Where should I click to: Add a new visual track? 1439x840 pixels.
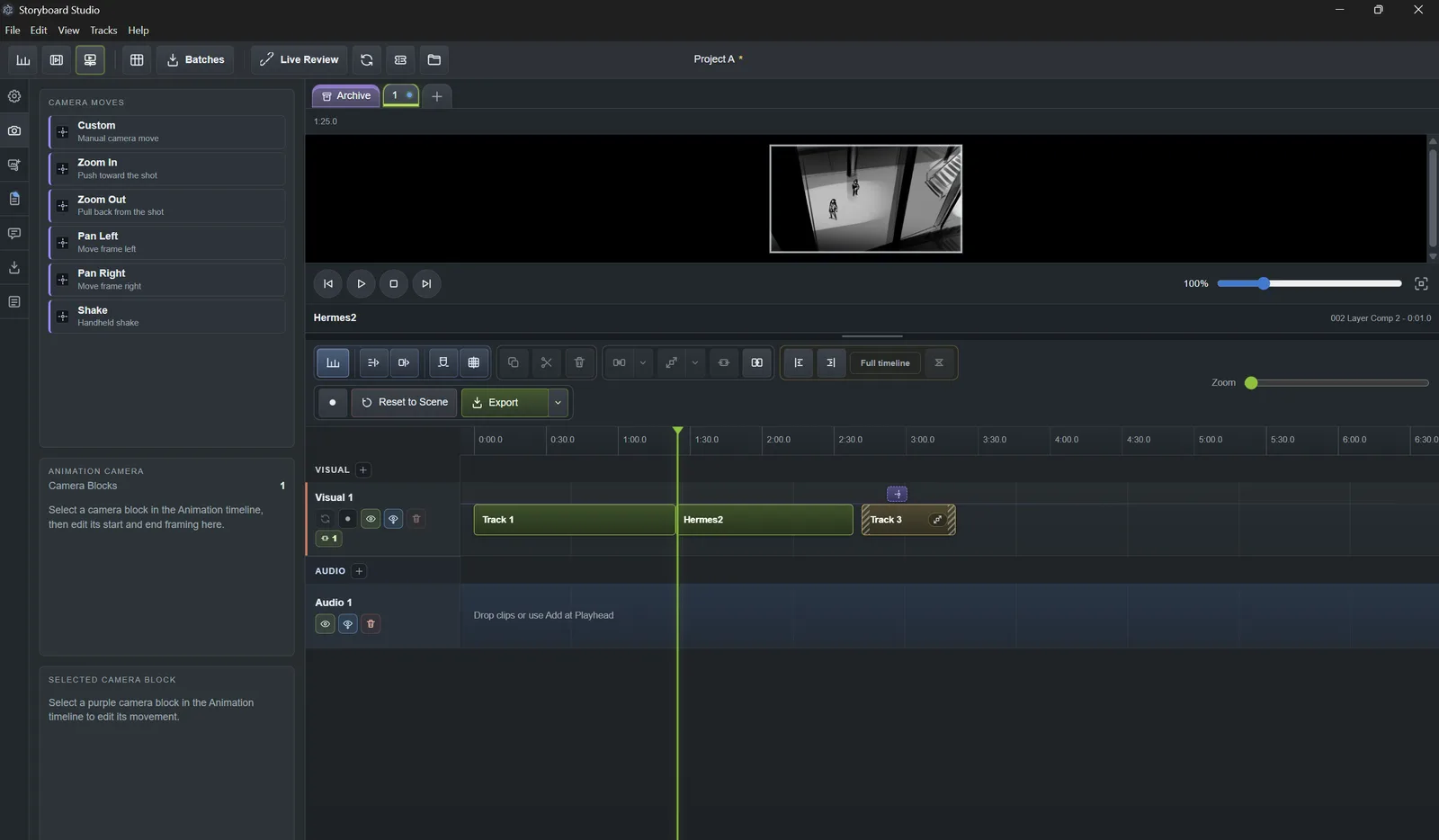coord(363,469)
